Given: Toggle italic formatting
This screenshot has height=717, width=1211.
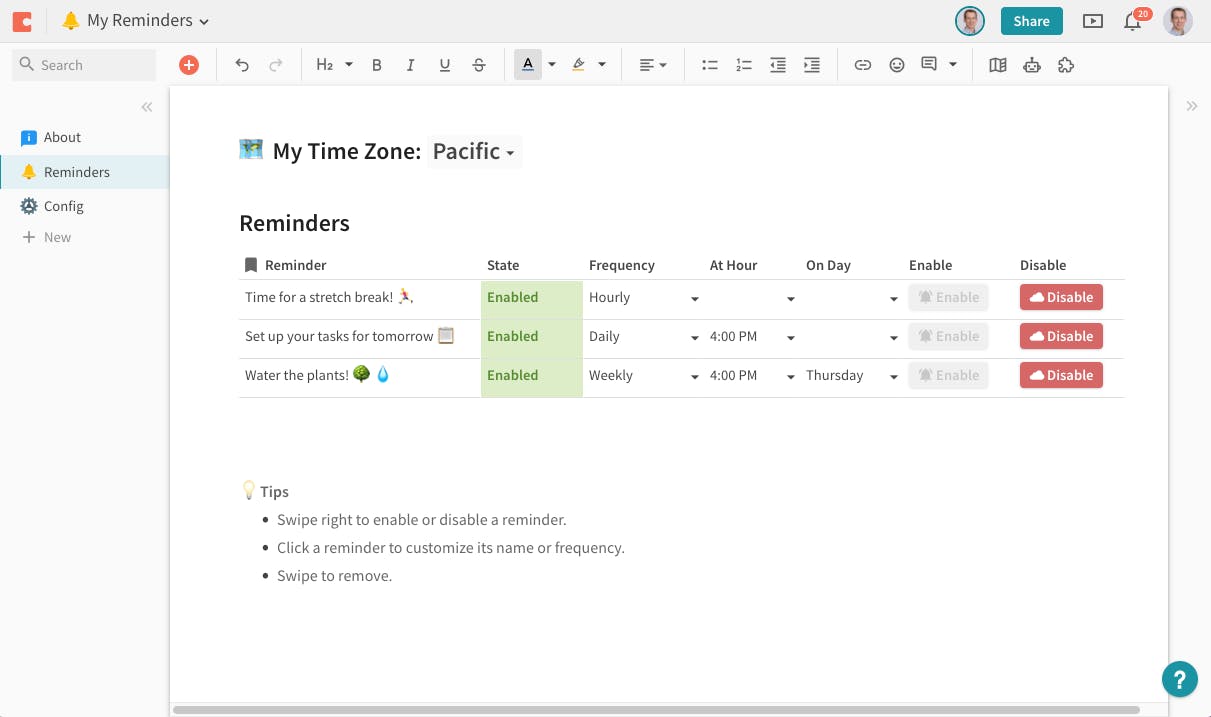Looking at the screenshot, I should coord(410,65).
